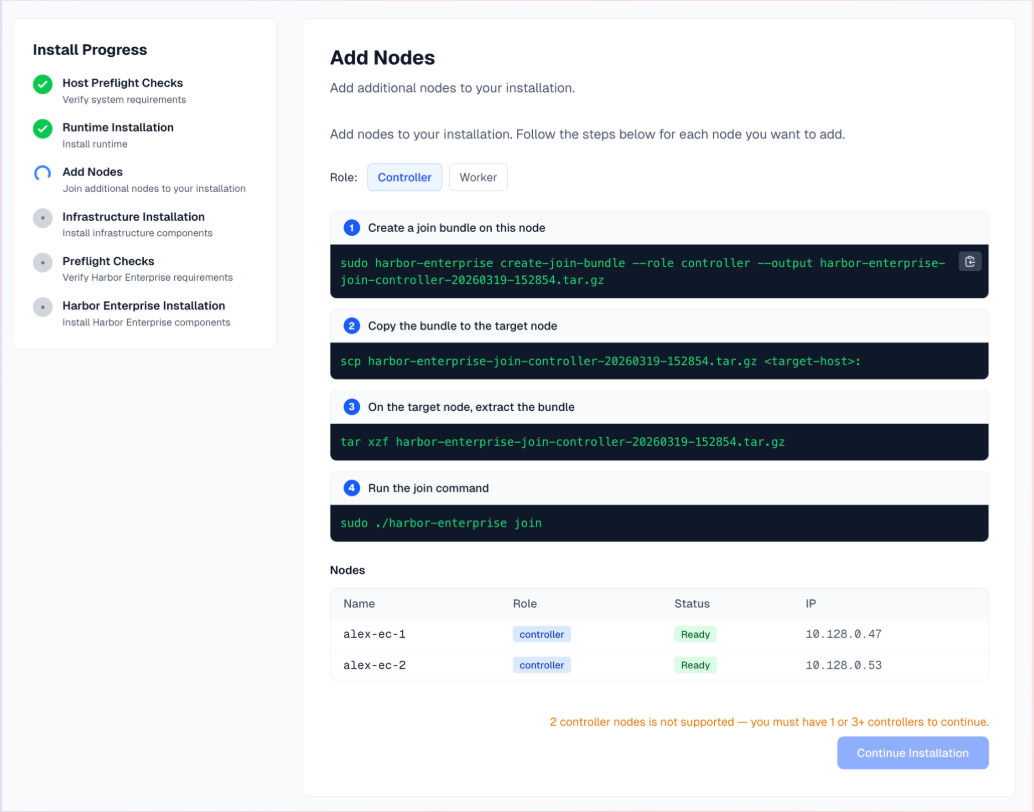The image size is (1034, 812).
Task: Click step 3 number badge
Action: pyautogui.click(x=351, y=407)
